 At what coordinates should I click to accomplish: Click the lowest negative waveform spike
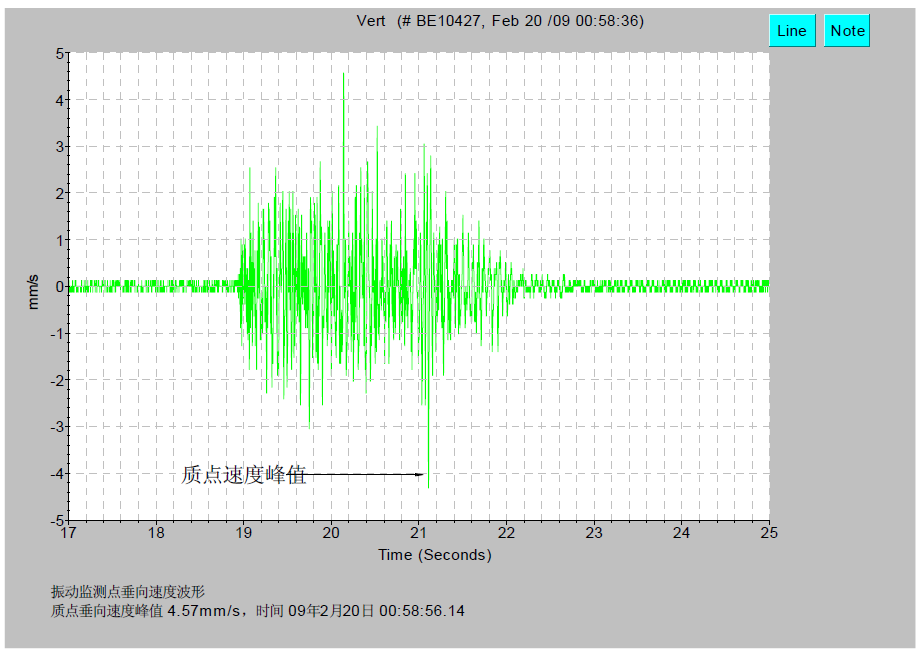428,486
